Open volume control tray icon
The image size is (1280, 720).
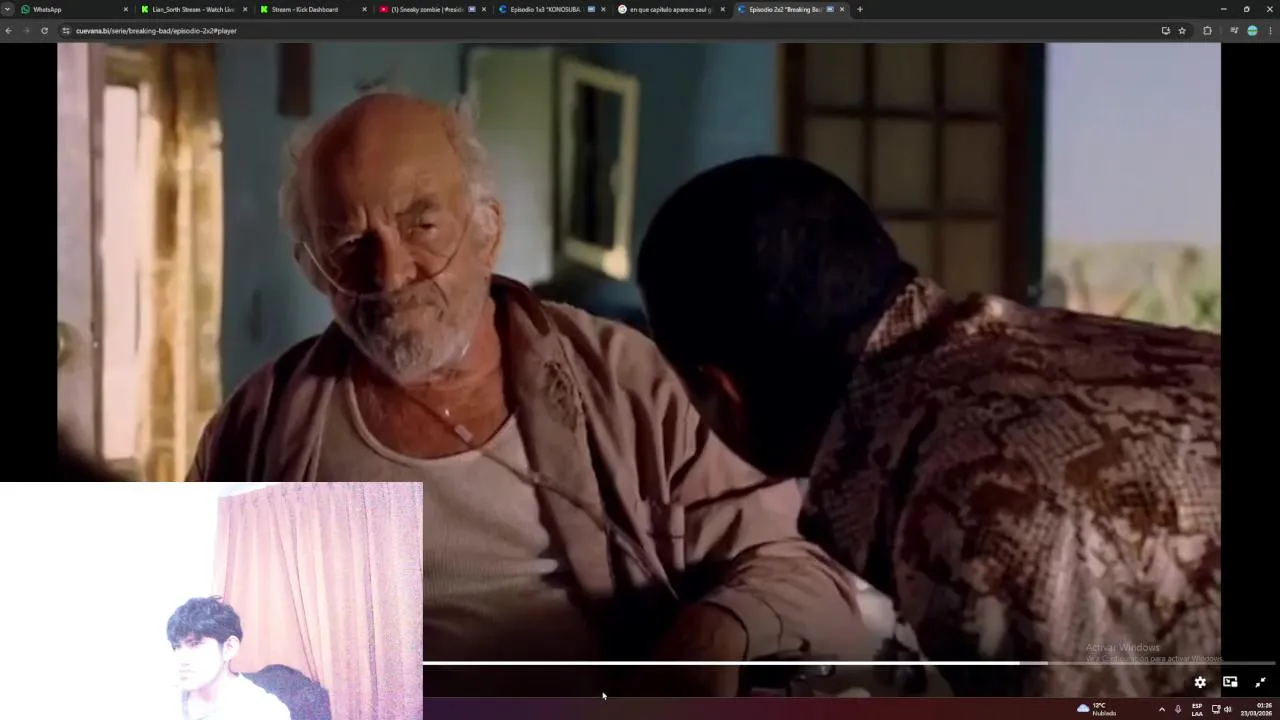[1227, 709]
